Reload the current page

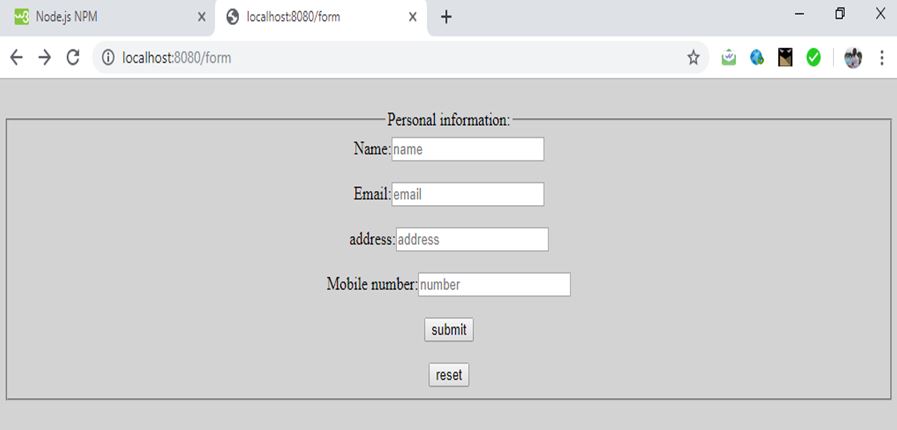[x=72, y=58]
